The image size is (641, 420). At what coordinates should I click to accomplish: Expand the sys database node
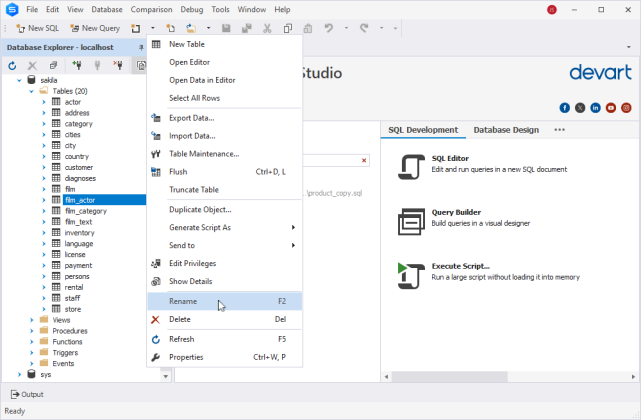(x=19, y=374)
